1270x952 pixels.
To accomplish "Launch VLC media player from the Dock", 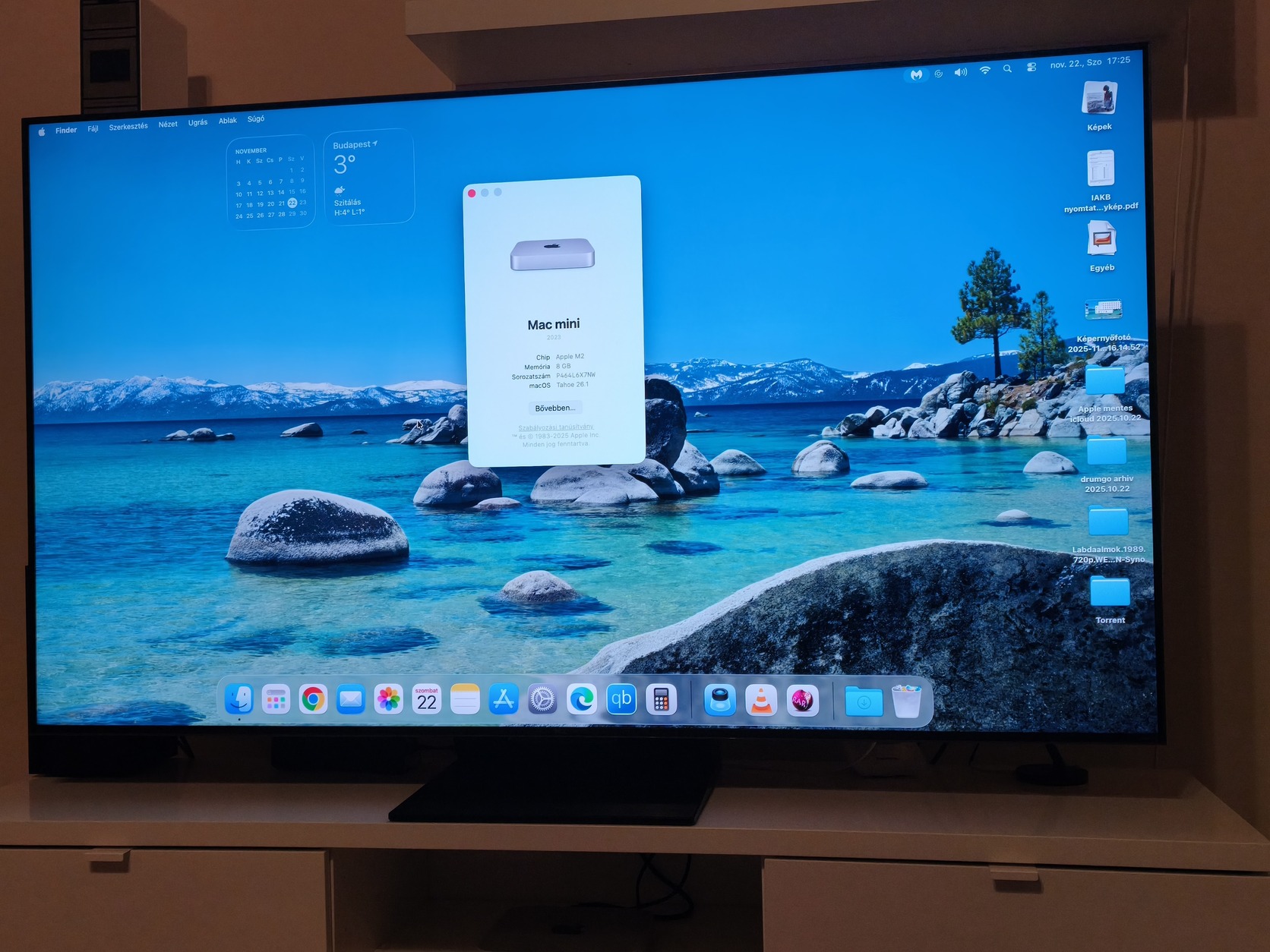I will (x=761, y=700).
